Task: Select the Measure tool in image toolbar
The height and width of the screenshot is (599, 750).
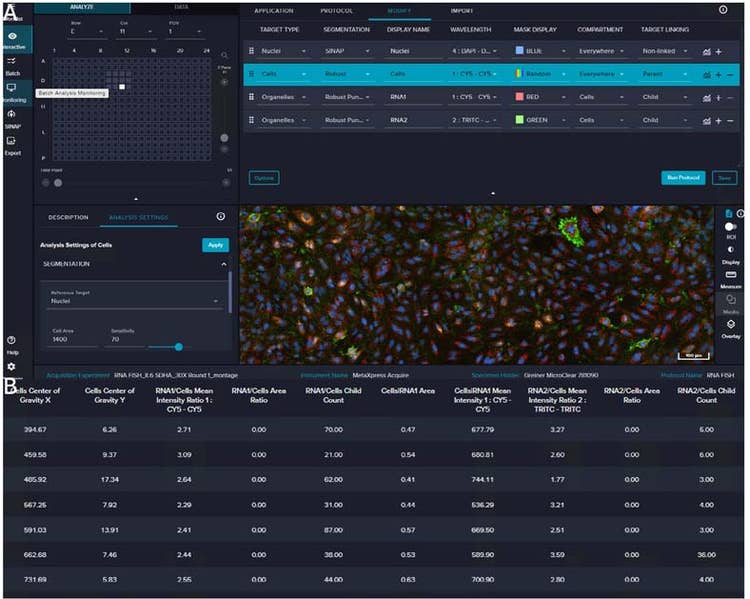Action: click(731, 279)
